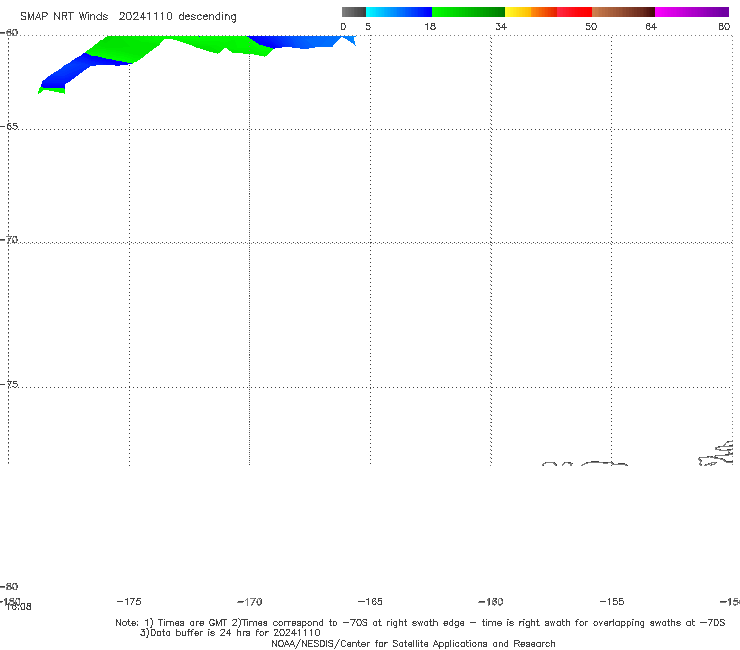The height and width of the screenshot is (650, 740).
Task: Click the color bar label 18
Action: pos(430,26)
